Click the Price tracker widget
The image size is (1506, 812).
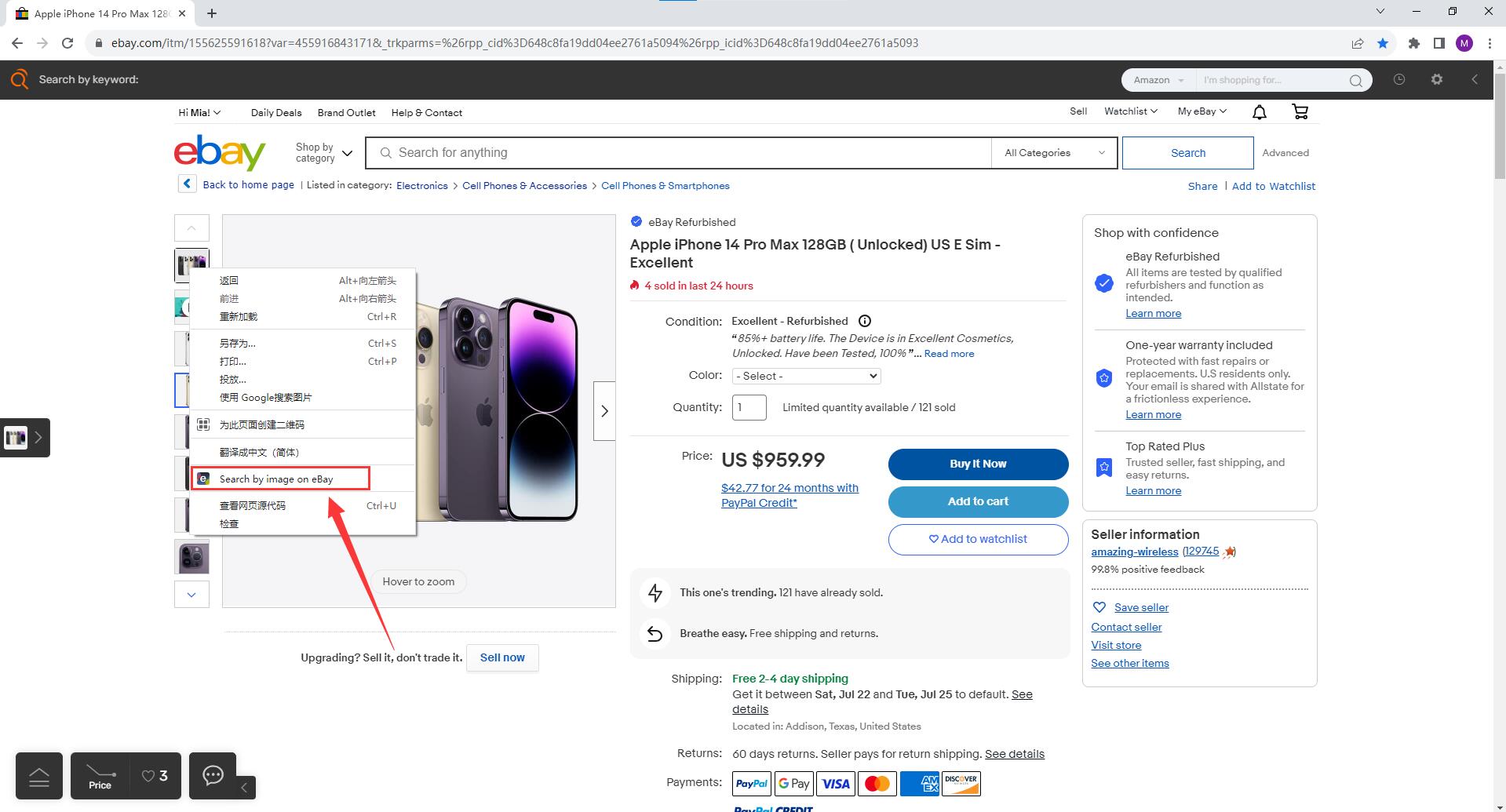tap(100, 776)
